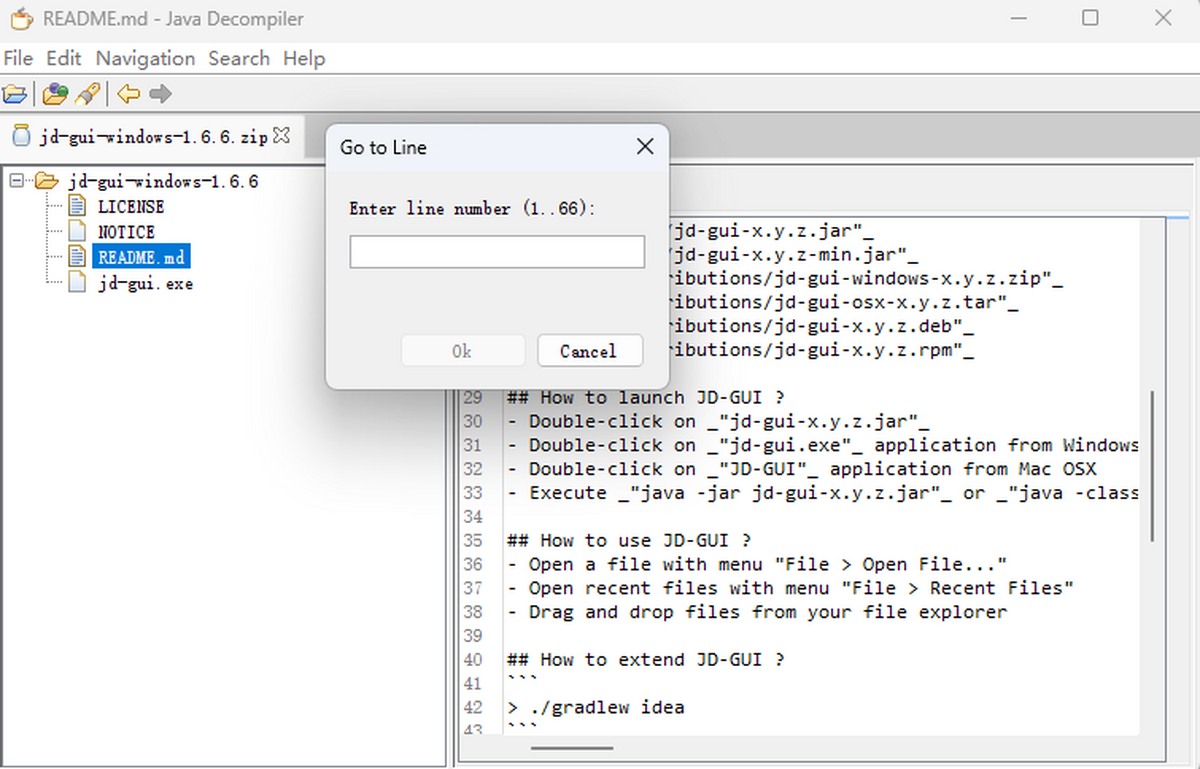Open the Navigation menu
Image resolution: width=1200 pixels, height=769 pixels.
coord(145,58)
